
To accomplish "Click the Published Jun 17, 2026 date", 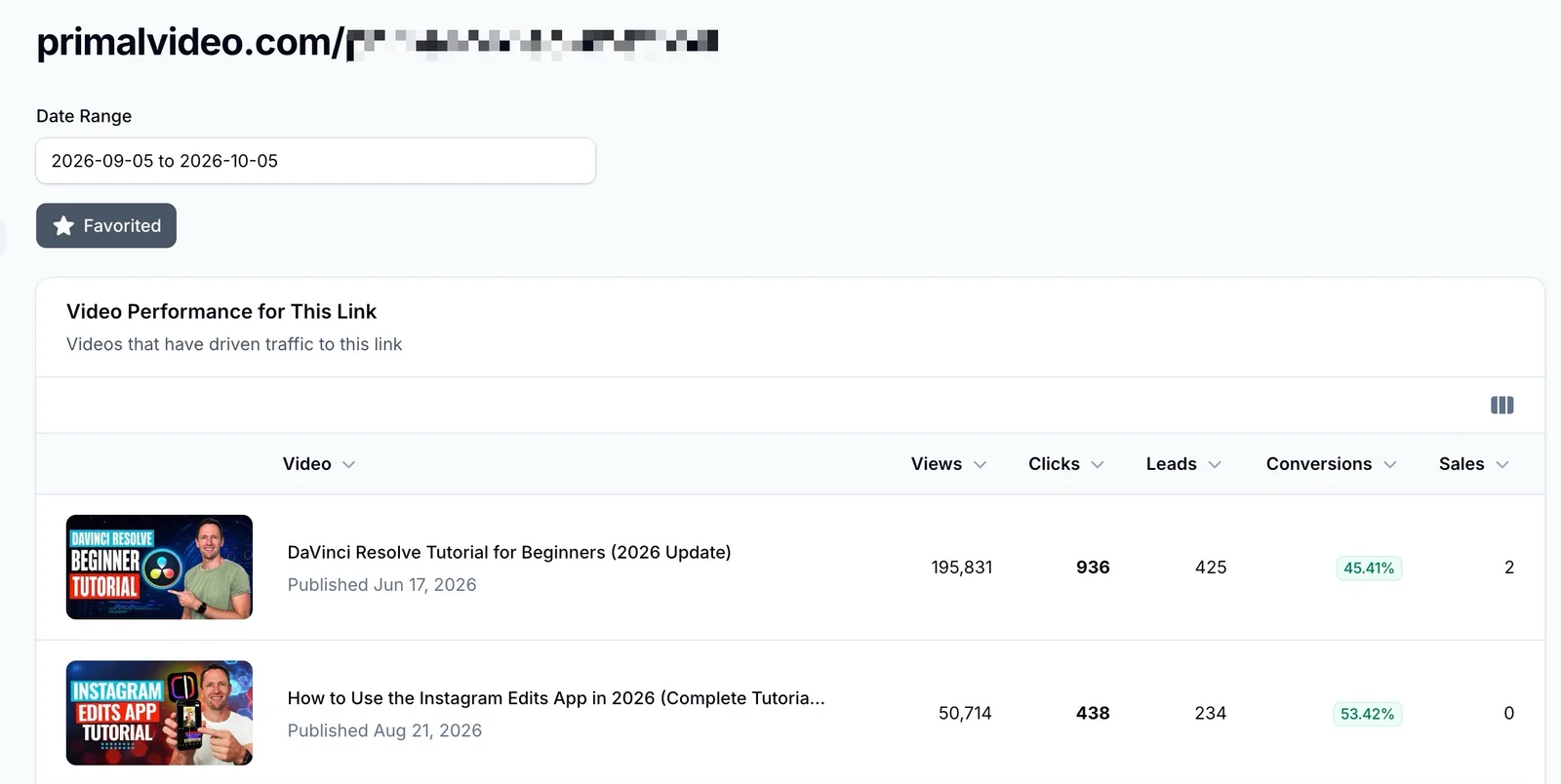I will pyautogui.click(x=381, y=585).
